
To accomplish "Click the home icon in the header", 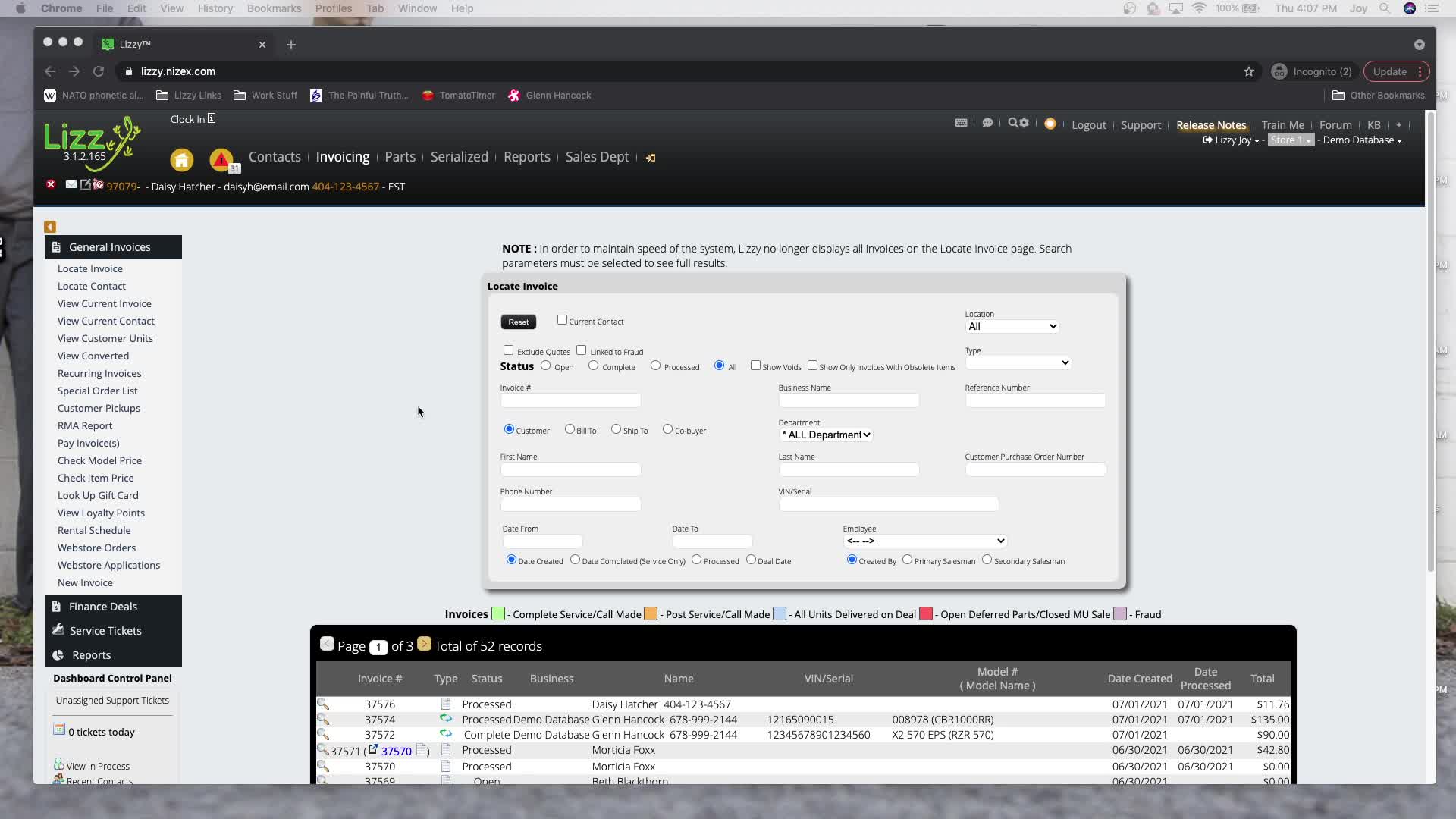I will 181,160.
